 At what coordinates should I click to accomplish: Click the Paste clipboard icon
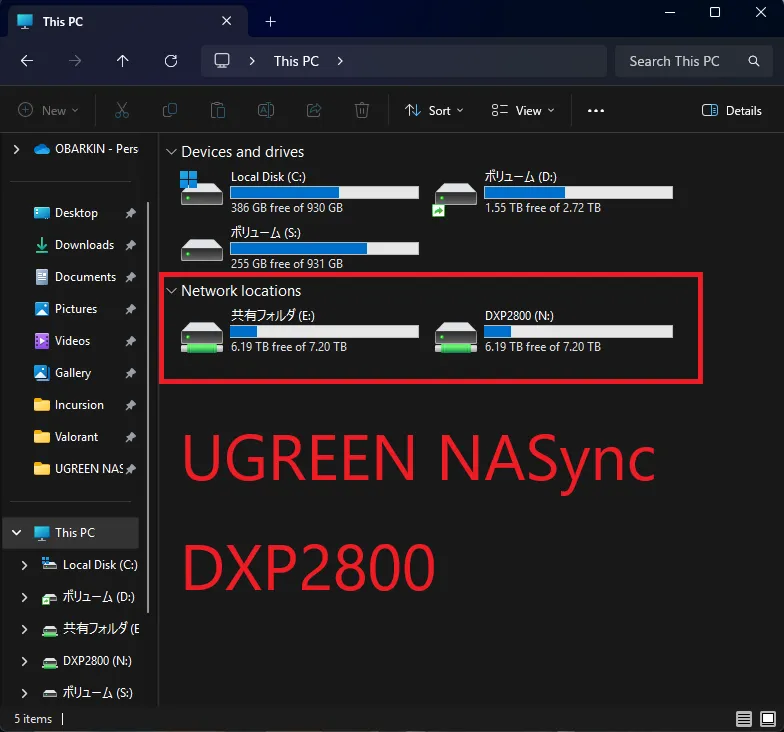coord(218,110)
